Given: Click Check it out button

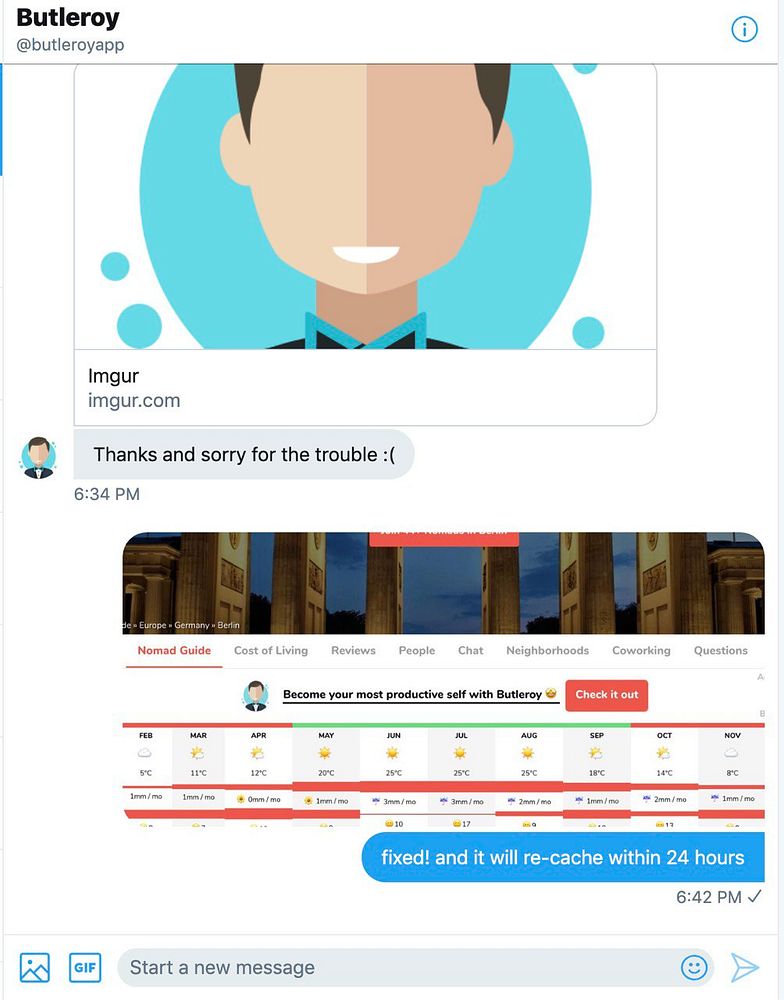Looking at the screenshot, I should coord(607,695).
